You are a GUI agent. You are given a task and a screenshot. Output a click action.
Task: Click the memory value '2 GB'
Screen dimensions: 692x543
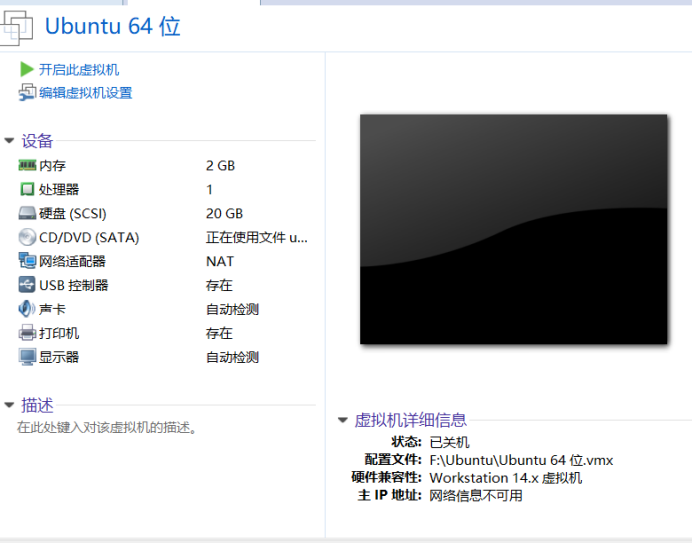[220, 166]
